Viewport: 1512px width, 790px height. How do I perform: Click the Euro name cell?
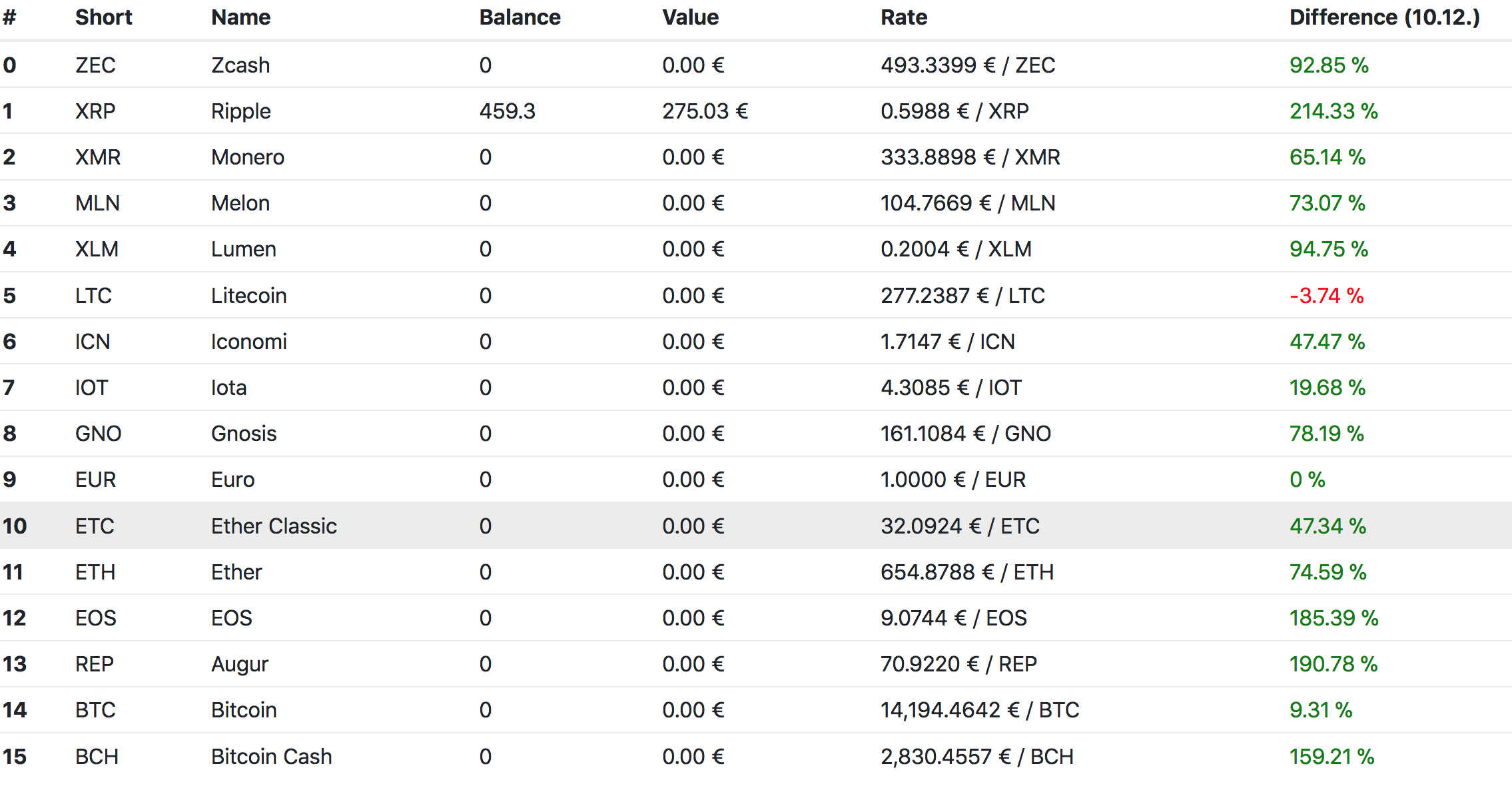[233, 480]
